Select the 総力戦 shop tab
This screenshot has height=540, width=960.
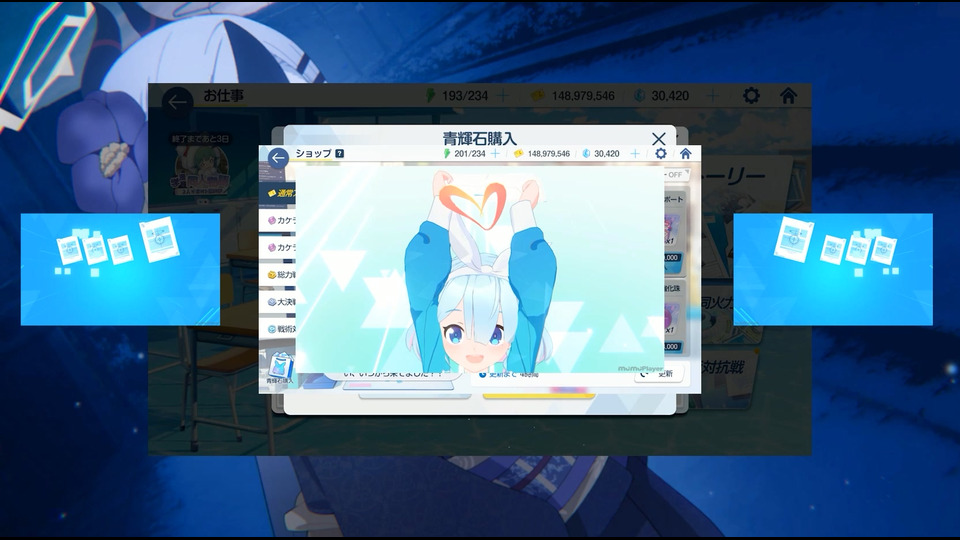click(x=278, y=275)
